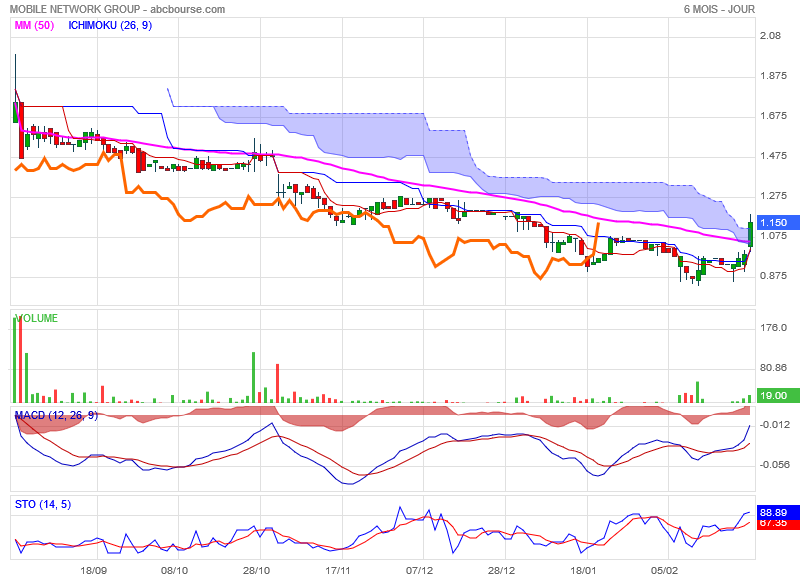Click the latest green candlestick at chart's end
800x580 pixels.
[x=750, y=234]
